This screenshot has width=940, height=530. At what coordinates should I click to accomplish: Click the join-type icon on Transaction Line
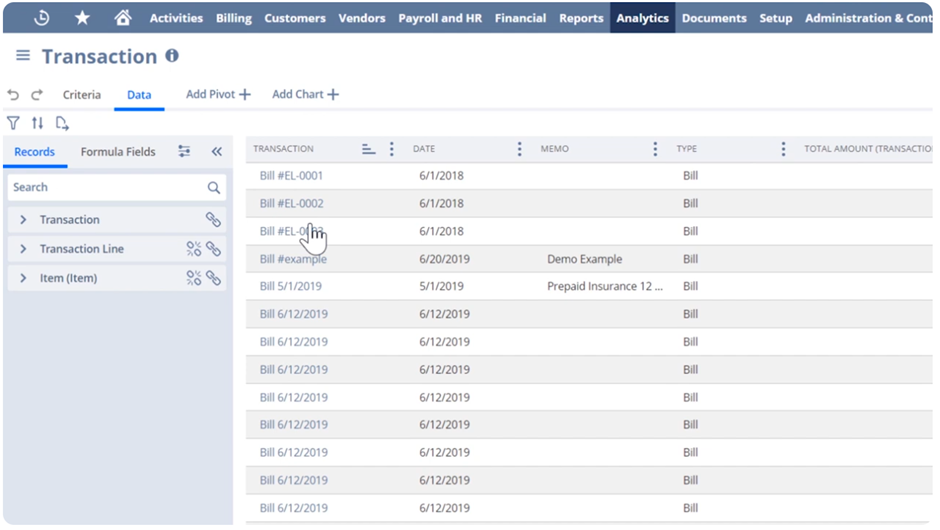pyautogui.click(x=194, y=249)
